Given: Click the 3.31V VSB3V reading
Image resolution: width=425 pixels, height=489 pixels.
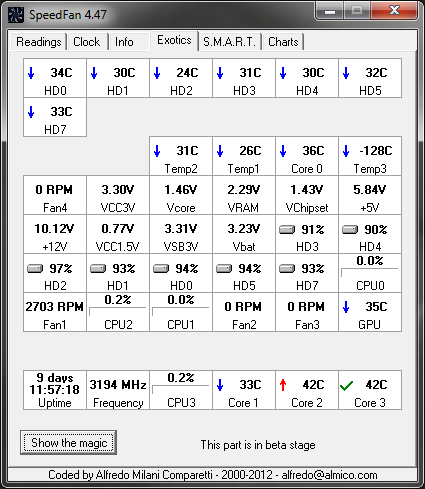Looking at the screenshot, I should click(181, 234).
